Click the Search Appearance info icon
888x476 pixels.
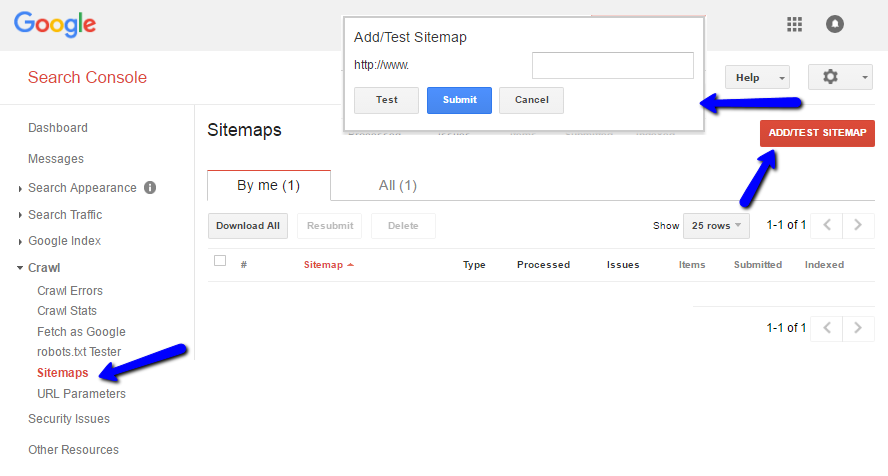(150, 187)
